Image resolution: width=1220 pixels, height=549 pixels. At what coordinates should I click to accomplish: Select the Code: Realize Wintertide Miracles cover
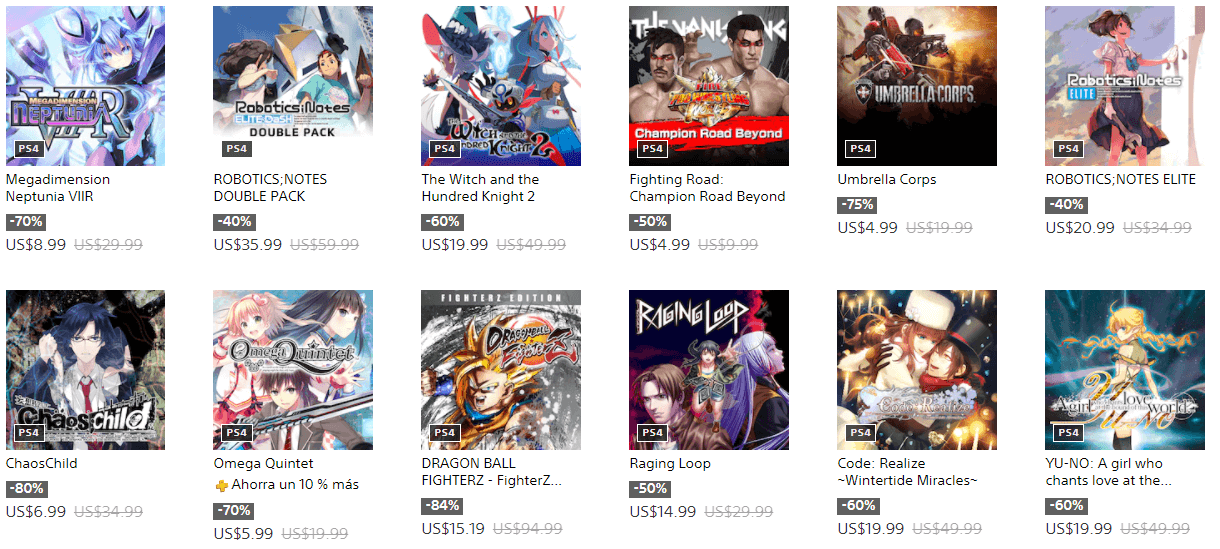[x=918, y=370]
